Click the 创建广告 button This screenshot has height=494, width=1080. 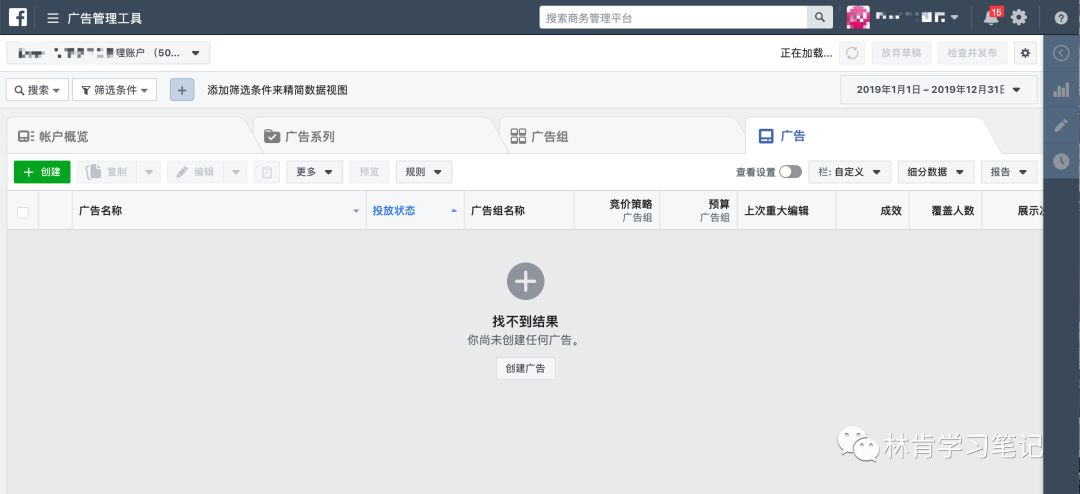point(526,369)
